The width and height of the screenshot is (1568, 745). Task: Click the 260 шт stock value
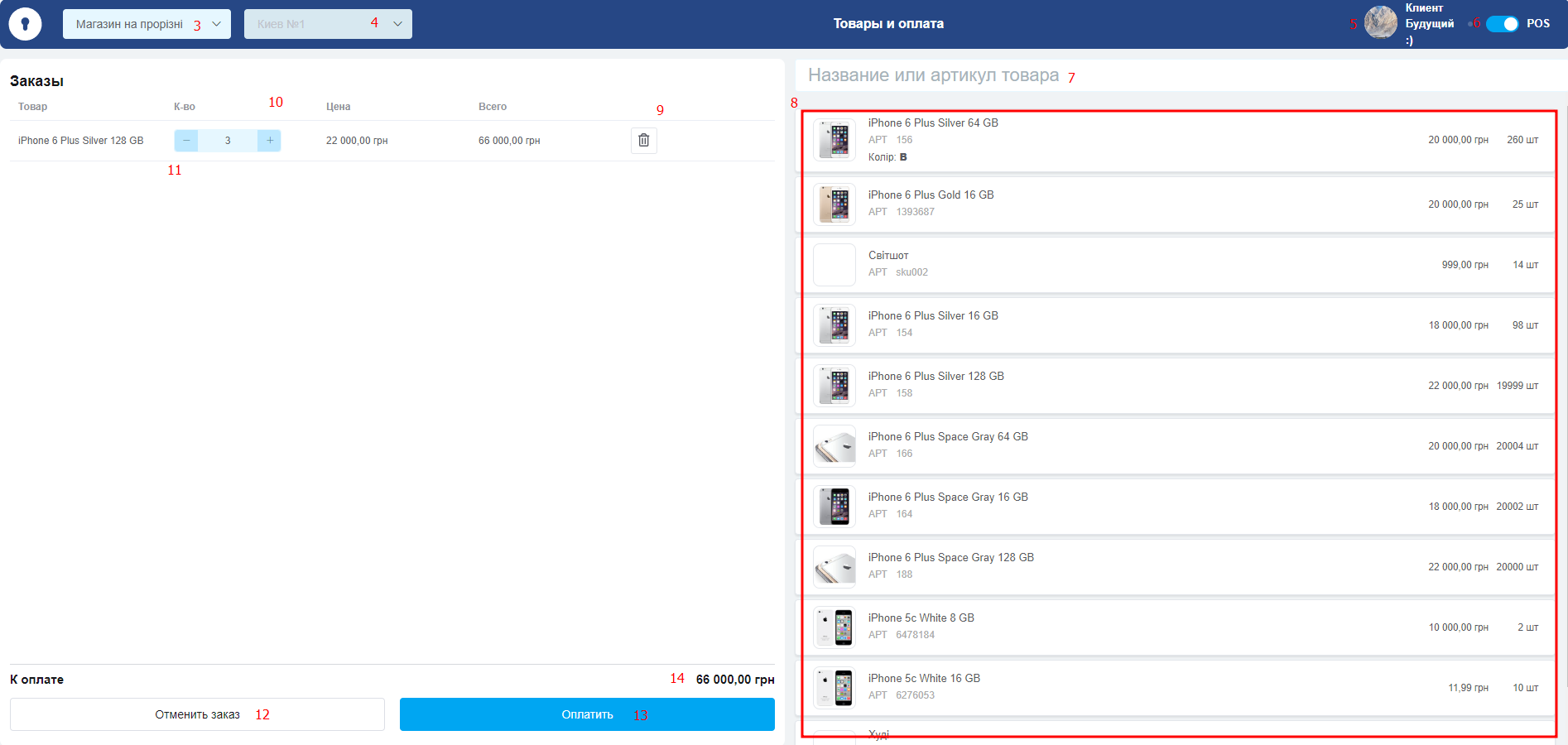coord(1522,140)
